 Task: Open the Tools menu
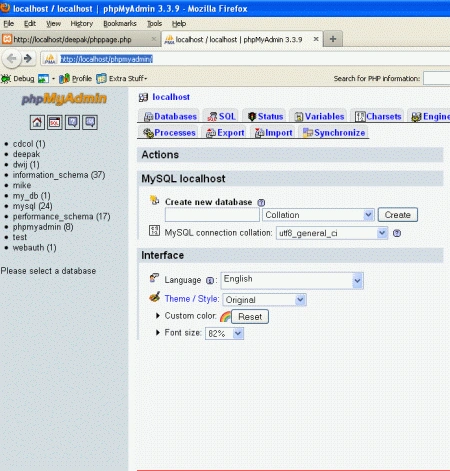click(154, 24)
